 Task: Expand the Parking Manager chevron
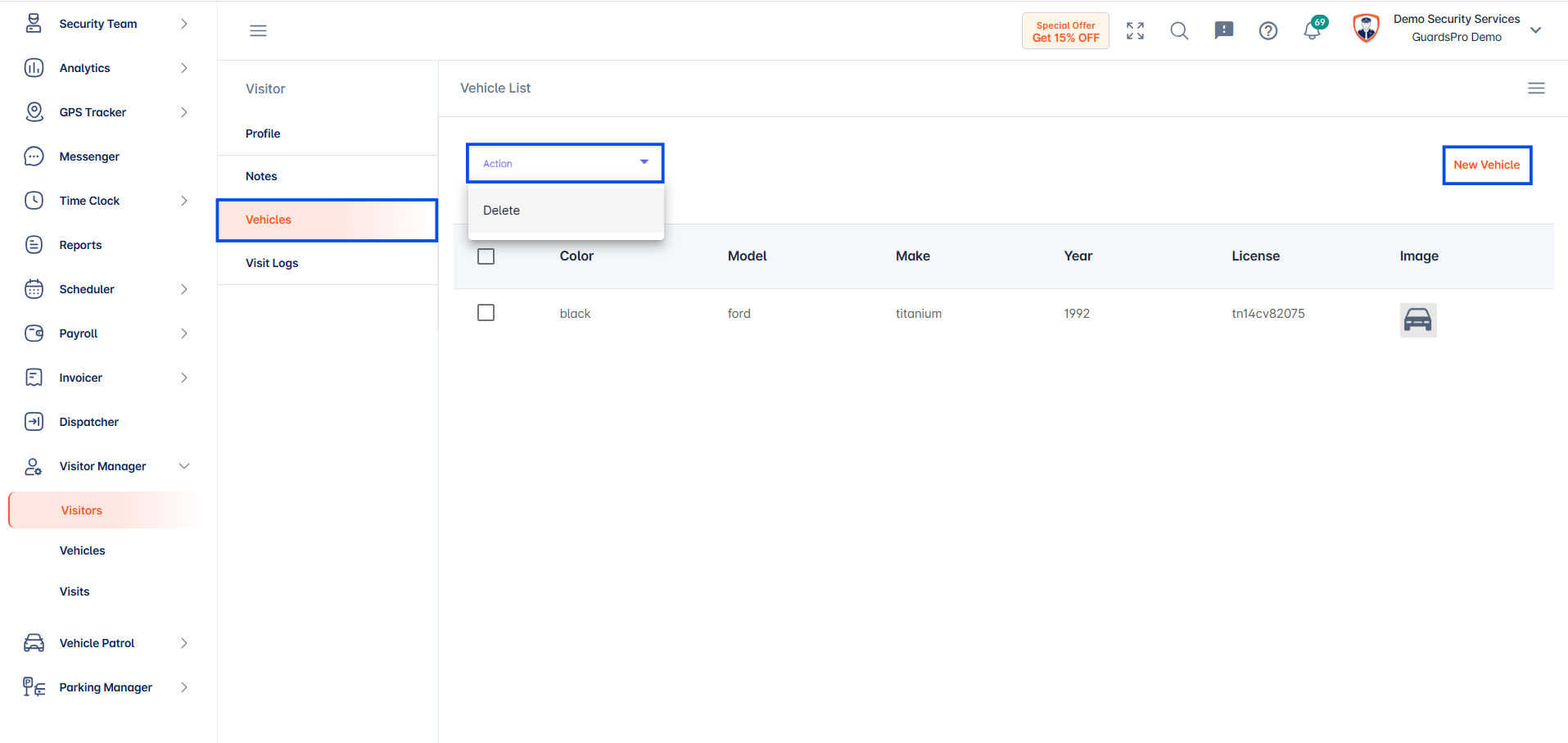184,687
